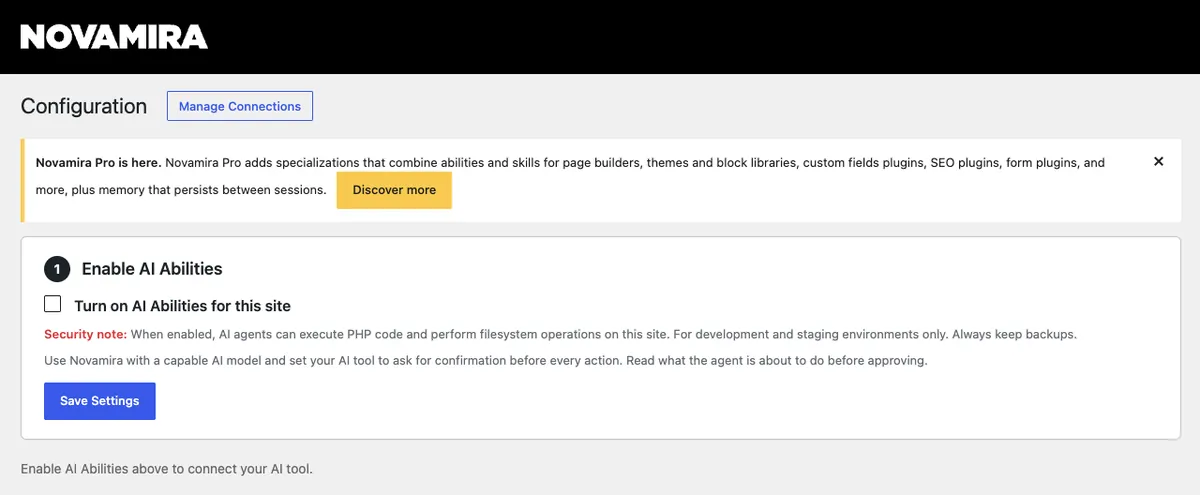Enable Turn on AI Abilities checkbox

tap(53, 304)
